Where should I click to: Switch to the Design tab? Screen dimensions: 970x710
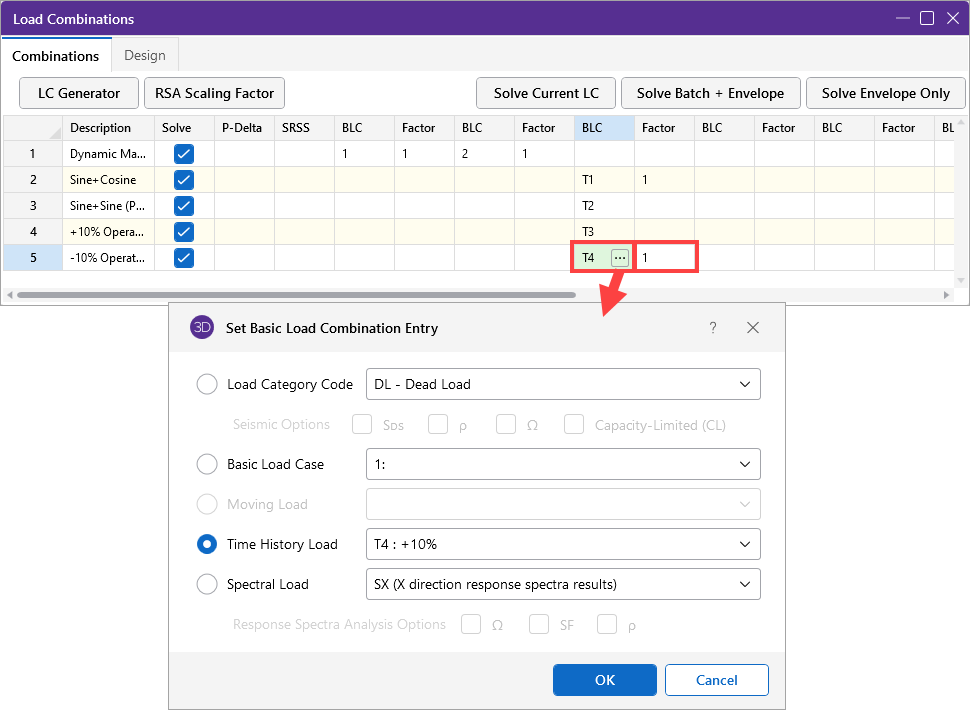[145, 55]
